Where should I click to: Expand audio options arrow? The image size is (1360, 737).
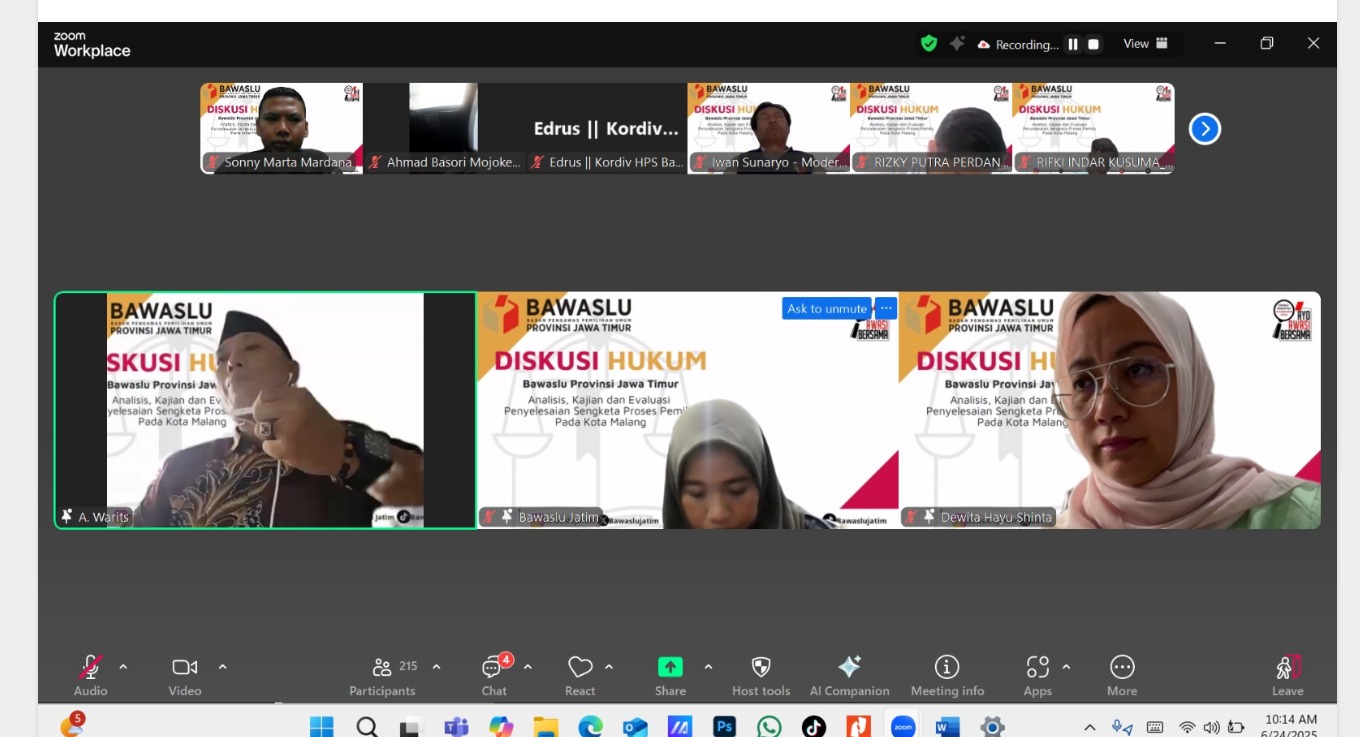click(123, 667)
